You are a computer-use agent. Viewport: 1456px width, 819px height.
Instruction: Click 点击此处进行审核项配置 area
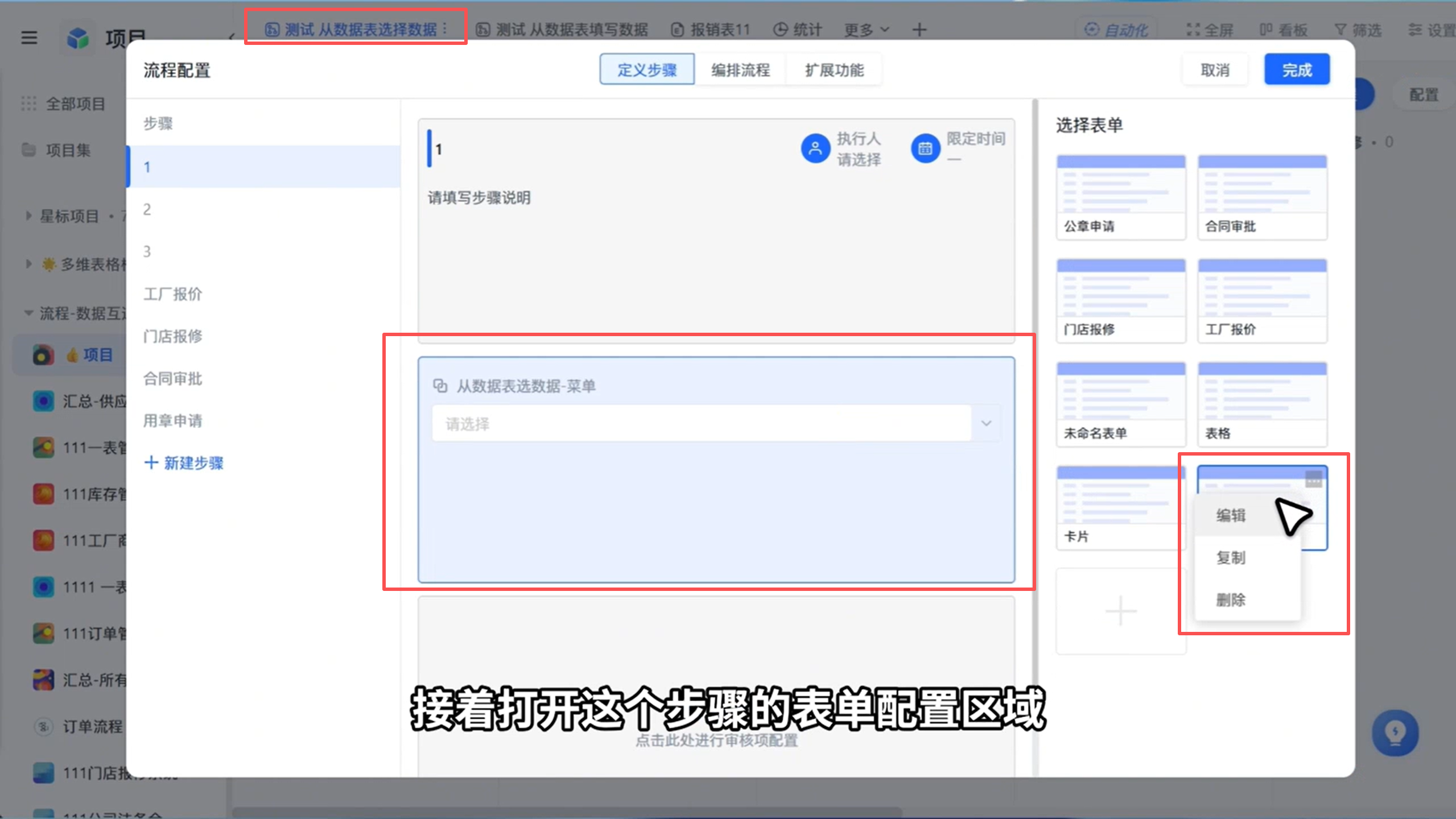pyautogui.click(x=716, y=741)
